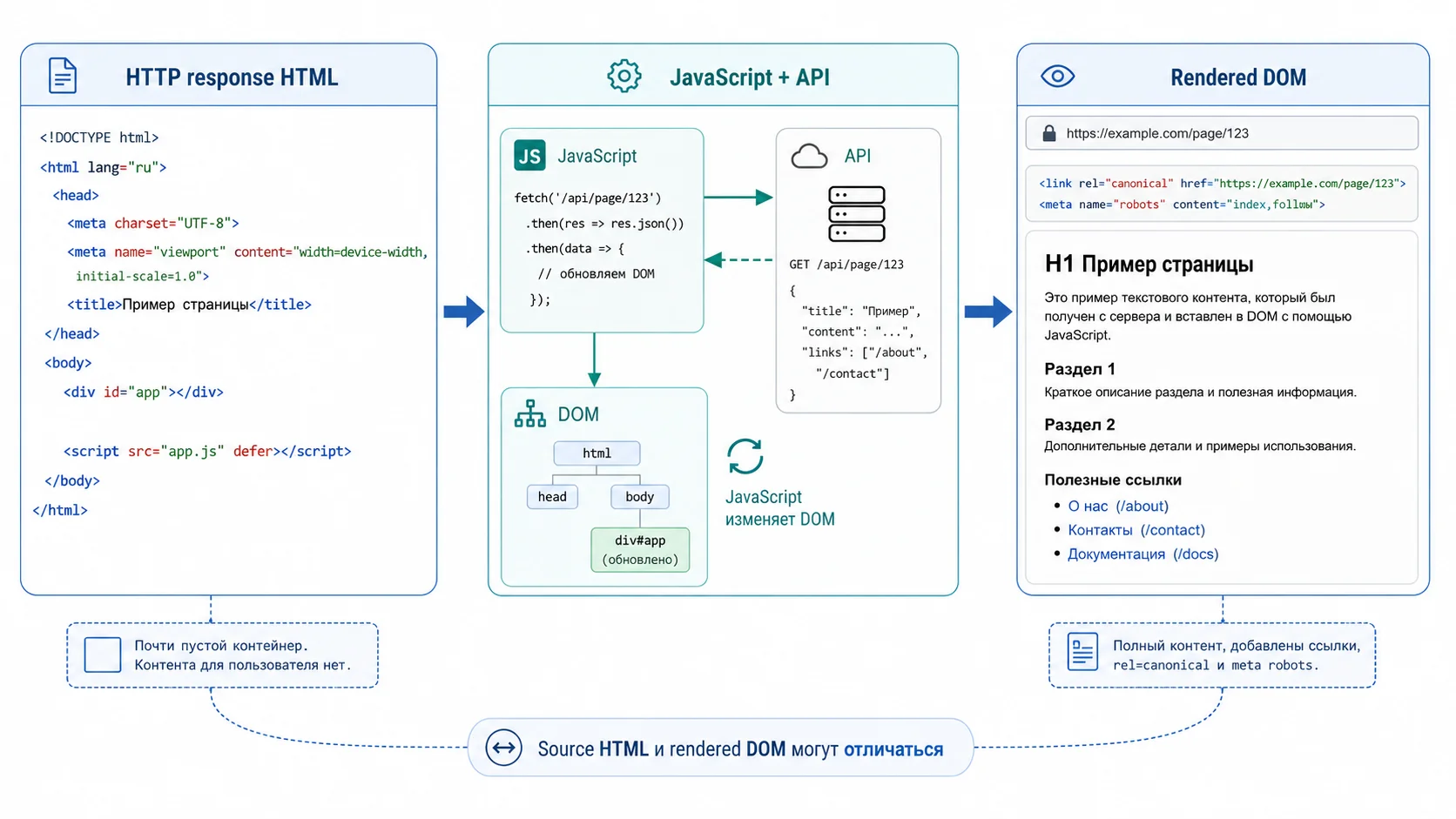Viewport: 1456px width, 819px height.
Task: Click the "Дополнительные детали и примеры" sentence
Action: point(1200,446)
